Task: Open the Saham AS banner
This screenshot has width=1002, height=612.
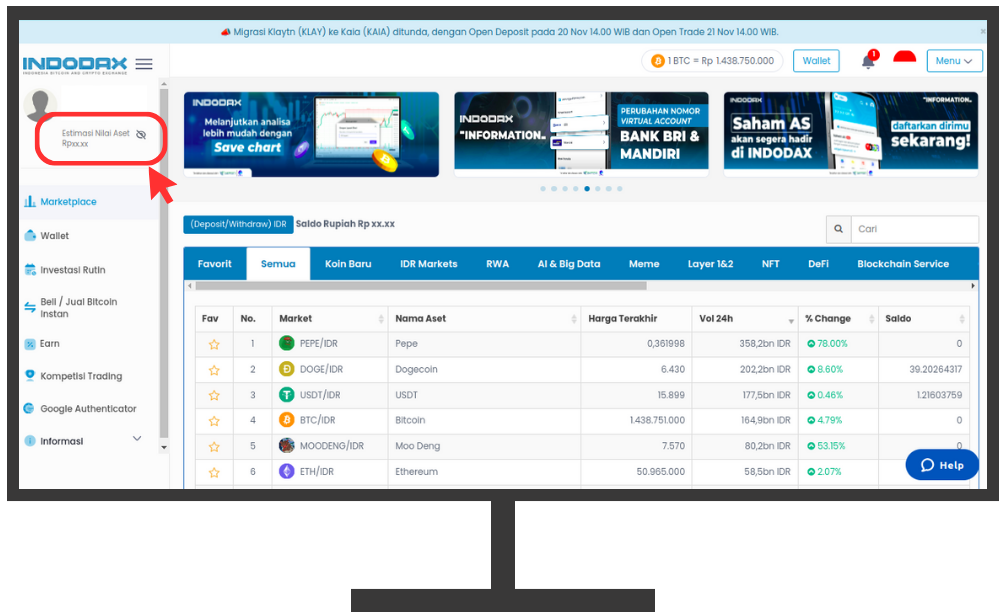Action: coord(851,135)
